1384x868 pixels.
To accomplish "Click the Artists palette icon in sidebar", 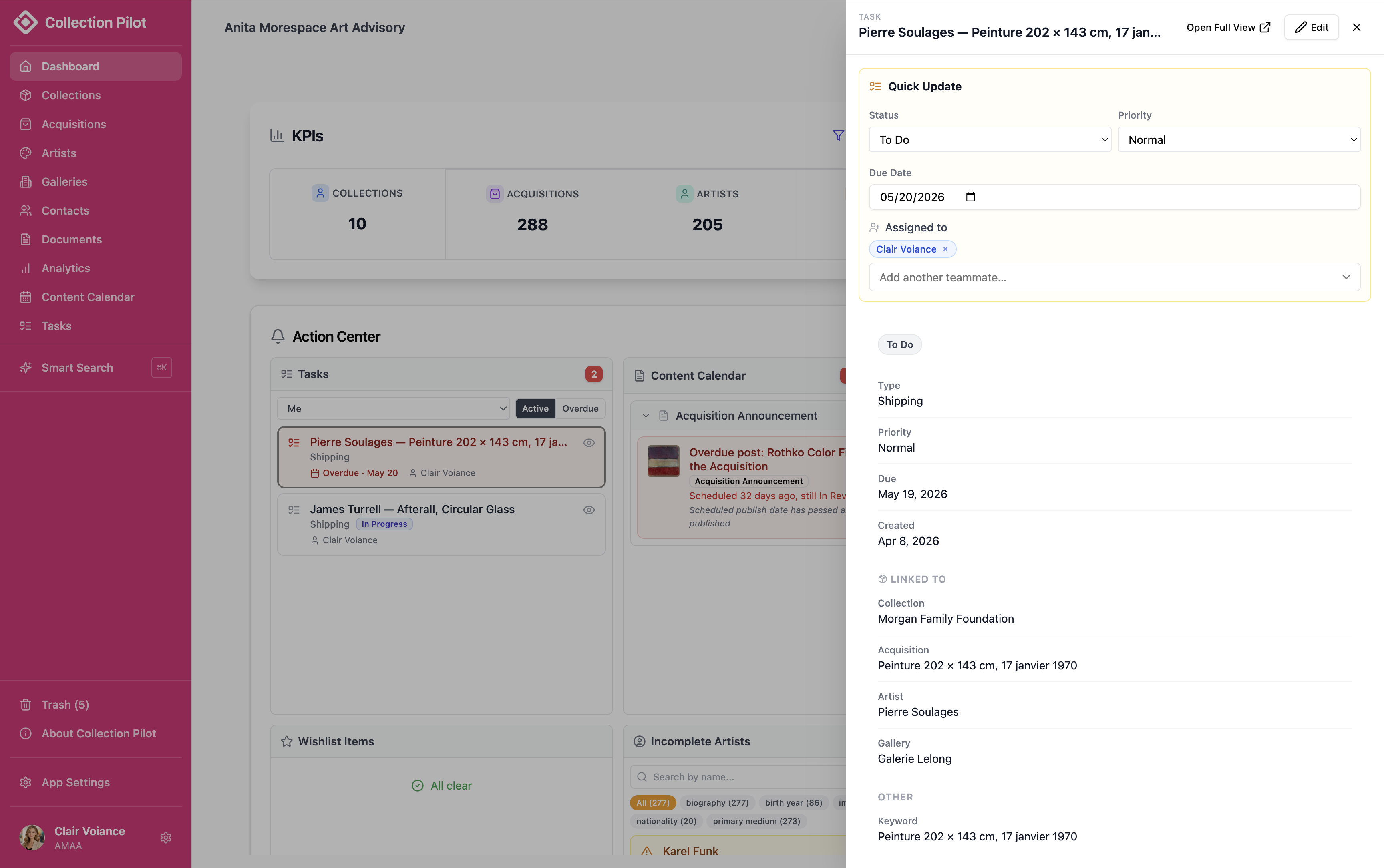I will click(26, 153).
